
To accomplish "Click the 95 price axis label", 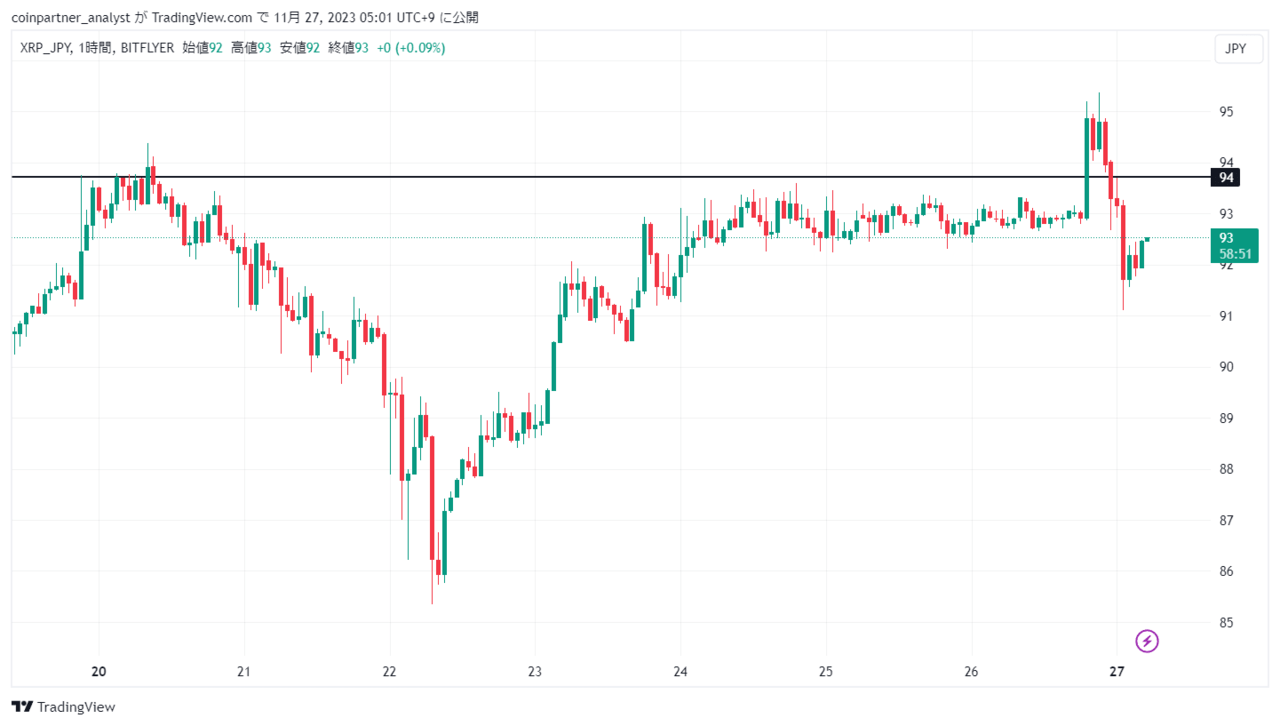I will tap(1226, 111).
